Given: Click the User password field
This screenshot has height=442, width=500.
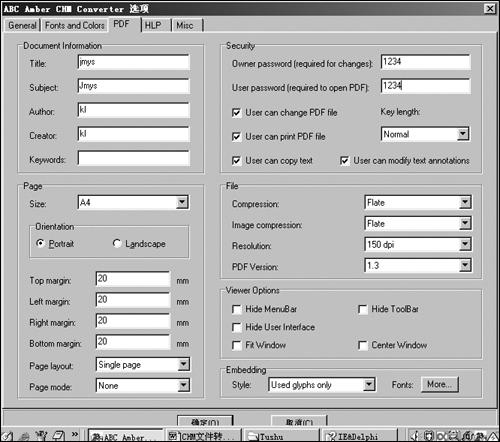Looking at the screenshot, I should (x=426, y=86).
